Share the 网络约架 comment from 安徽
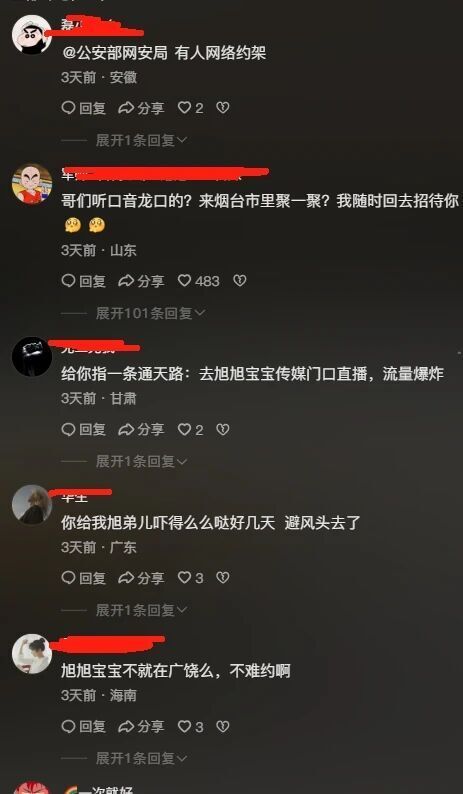Viewport: 463px width, 794px height. pyautogui.click(x=141, y=108)
